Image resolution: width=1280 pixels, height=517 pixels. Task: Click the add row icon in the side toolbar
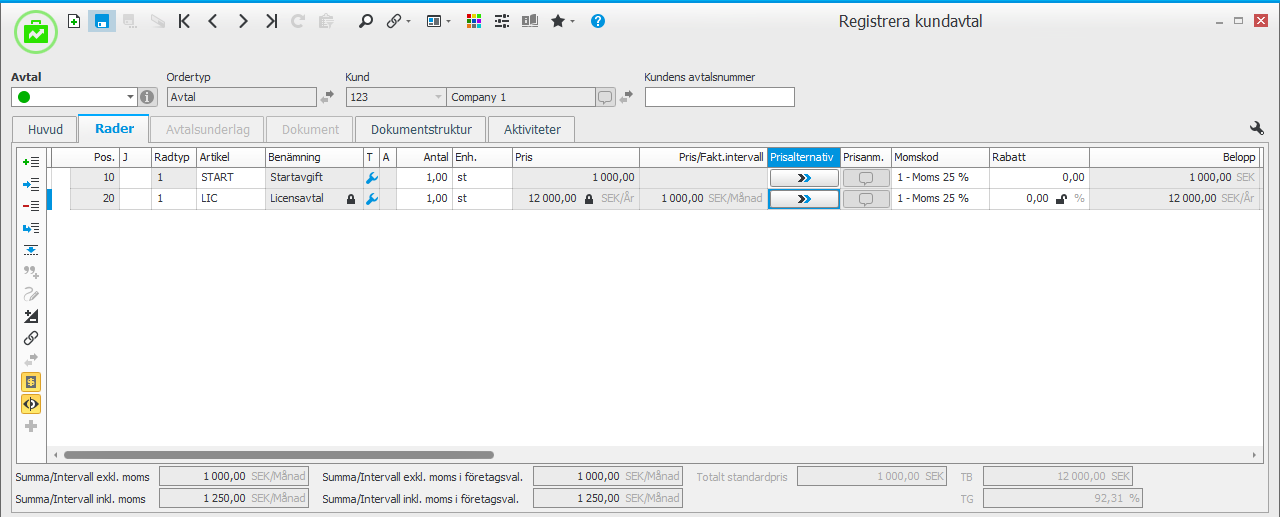pyautogui.click(x=31, y=162)
